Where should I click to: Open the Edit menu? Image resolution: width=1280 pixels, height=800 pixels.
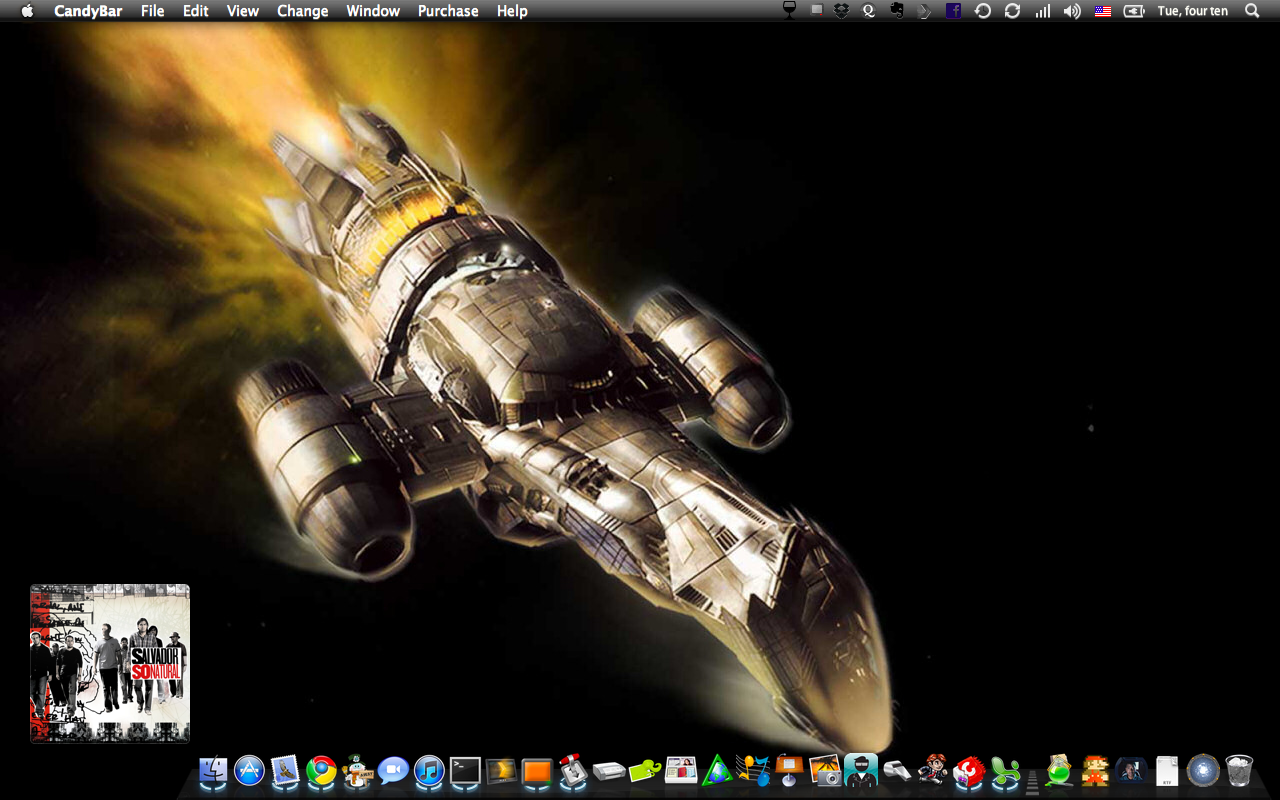(x=196, y=11)
